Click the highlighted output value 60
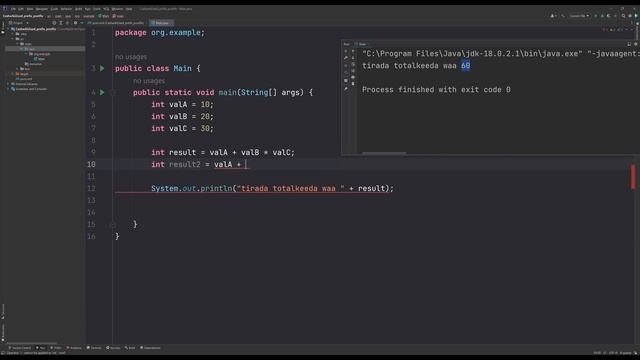 [x=466, y=66]
